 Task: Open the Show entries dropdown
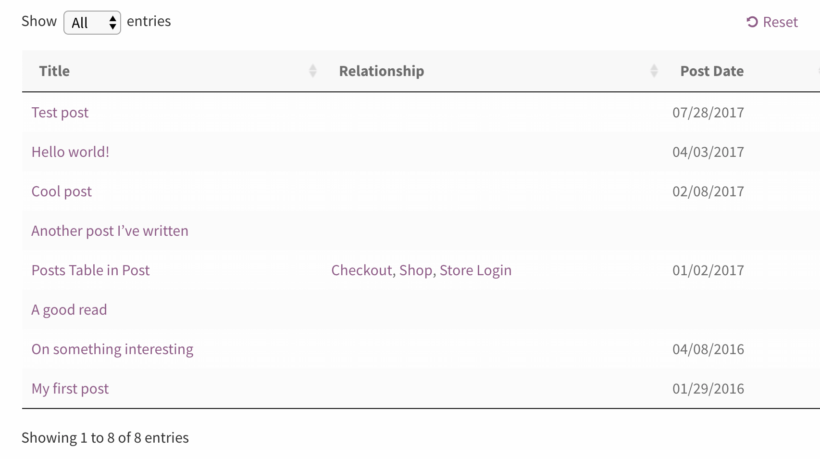[x=92, y=22]
